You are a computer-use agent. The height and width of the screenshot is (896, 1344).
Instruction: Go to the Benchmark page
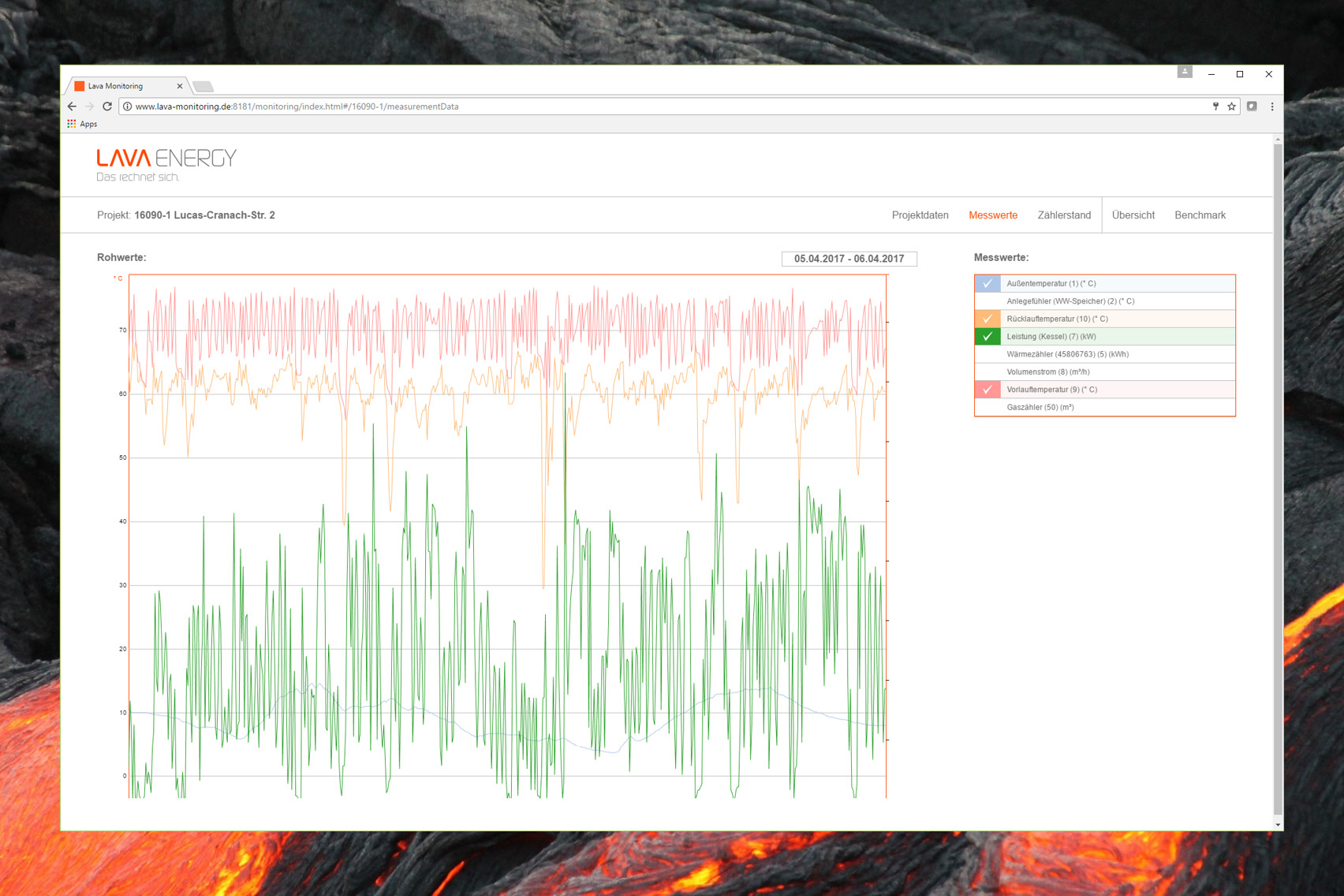(1200, 215)
